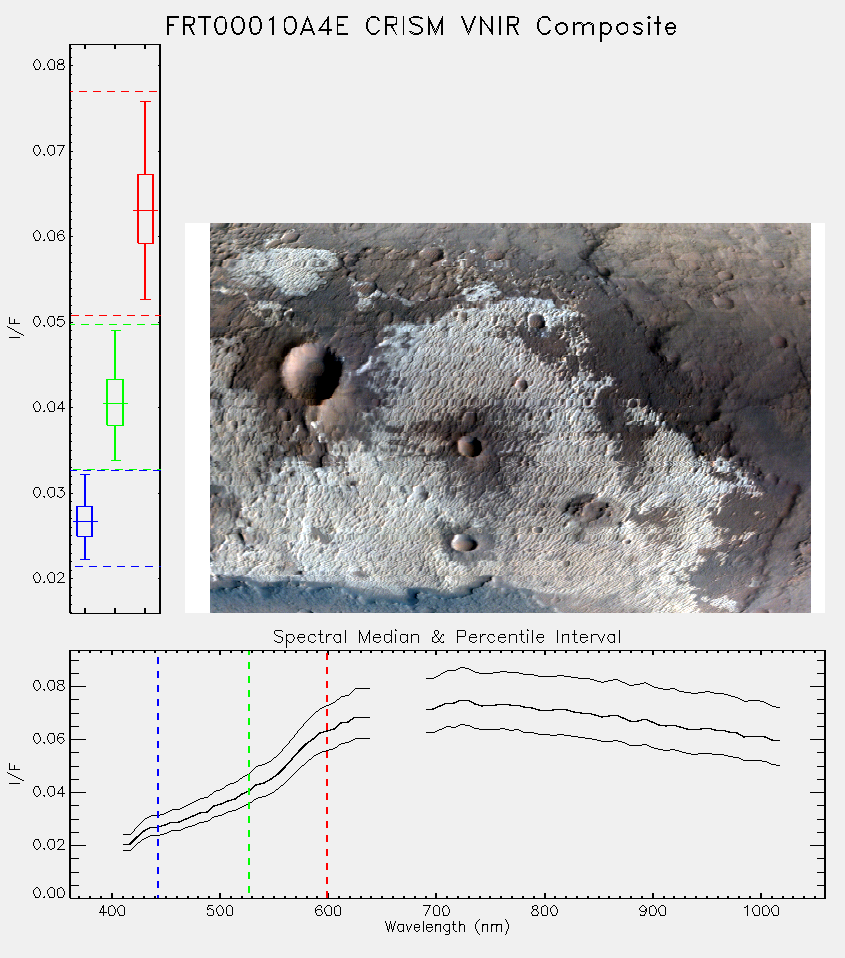Click the 1000 tick label on wavelength axis

coord(761,911)
